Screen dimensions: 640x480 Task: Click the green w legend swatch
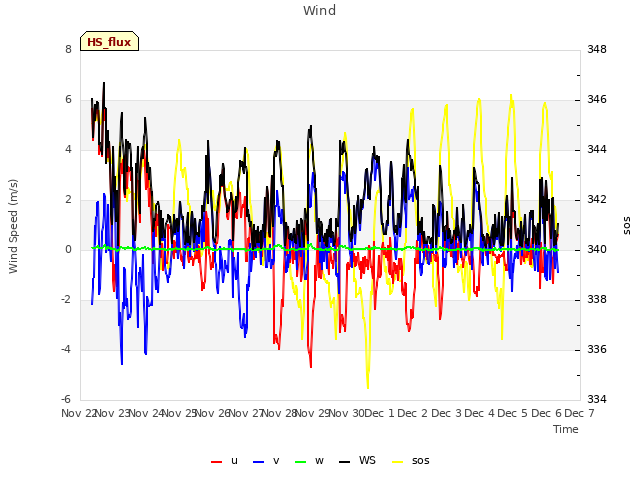[x=300, y=462]
